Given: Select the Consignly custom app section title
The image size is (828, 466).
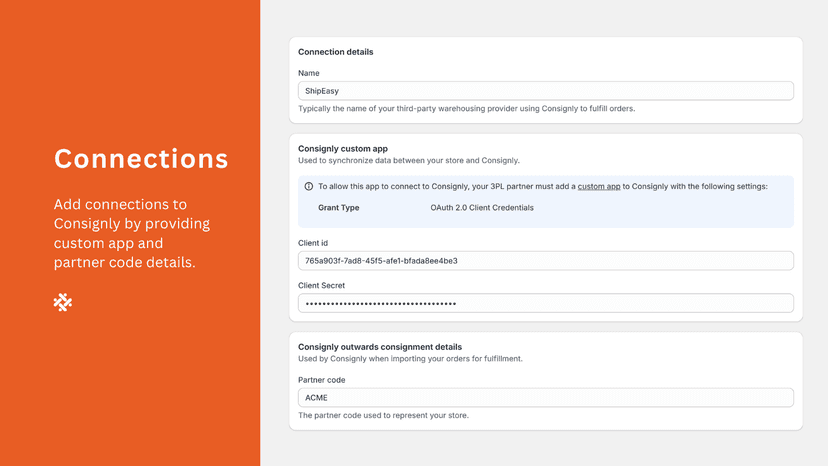Looking at the screenshot, I should click(x=343, y=149).
